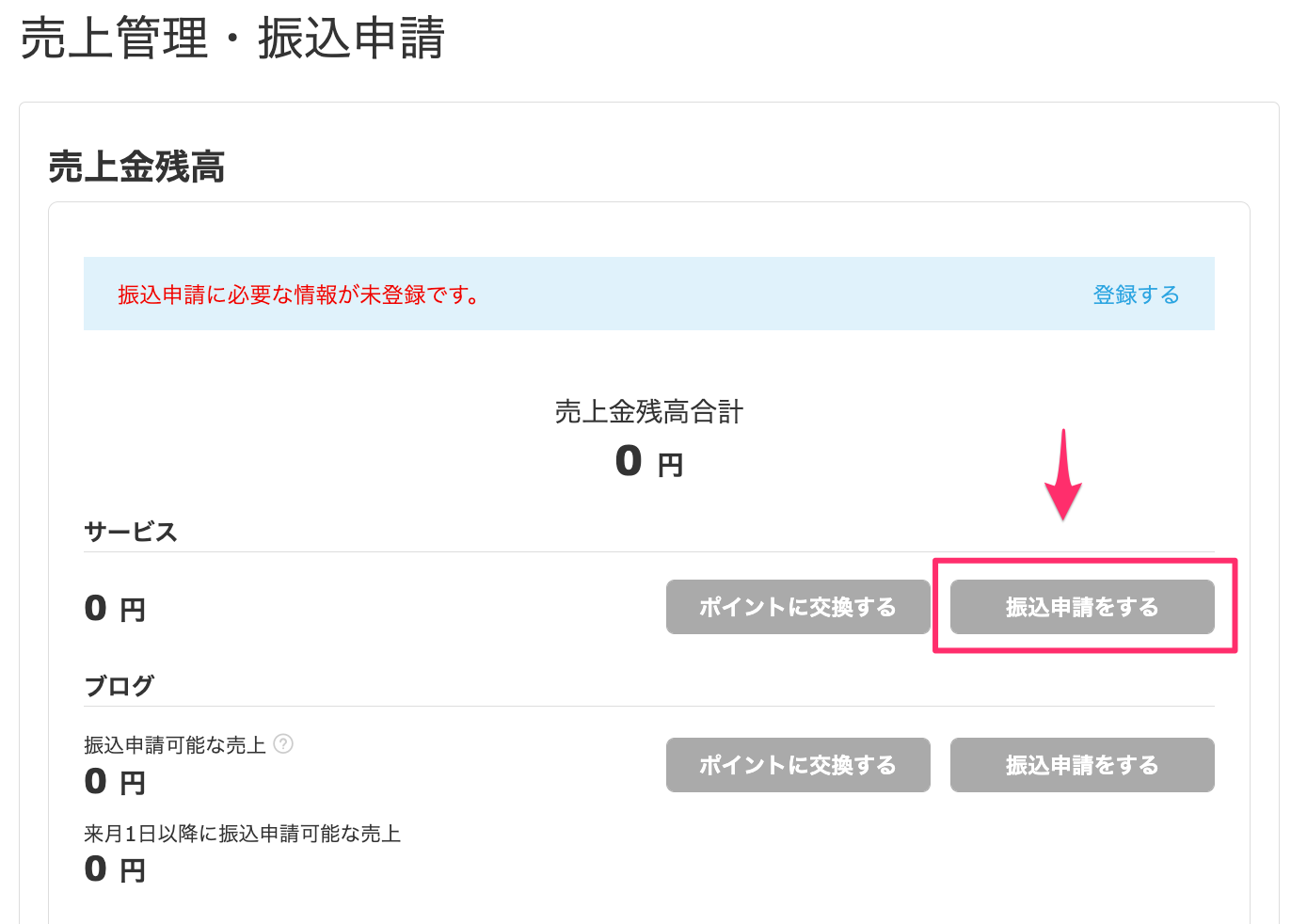This screenshot has height=924, width=1291.
Task: Click the pink arrow above 振込申請をする
Action: pos(1063,475)
